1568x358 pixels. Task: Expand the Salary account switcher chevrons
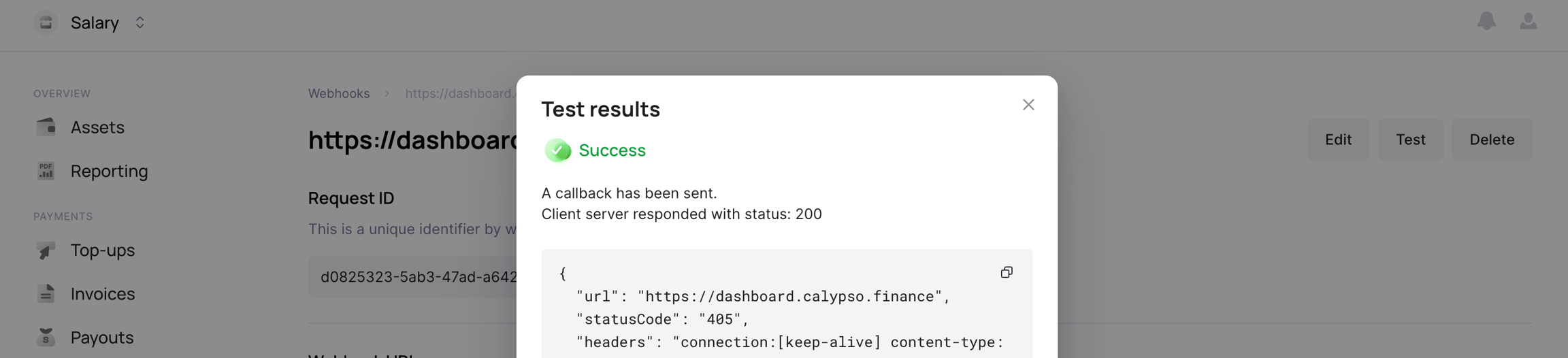coord(140,22)
